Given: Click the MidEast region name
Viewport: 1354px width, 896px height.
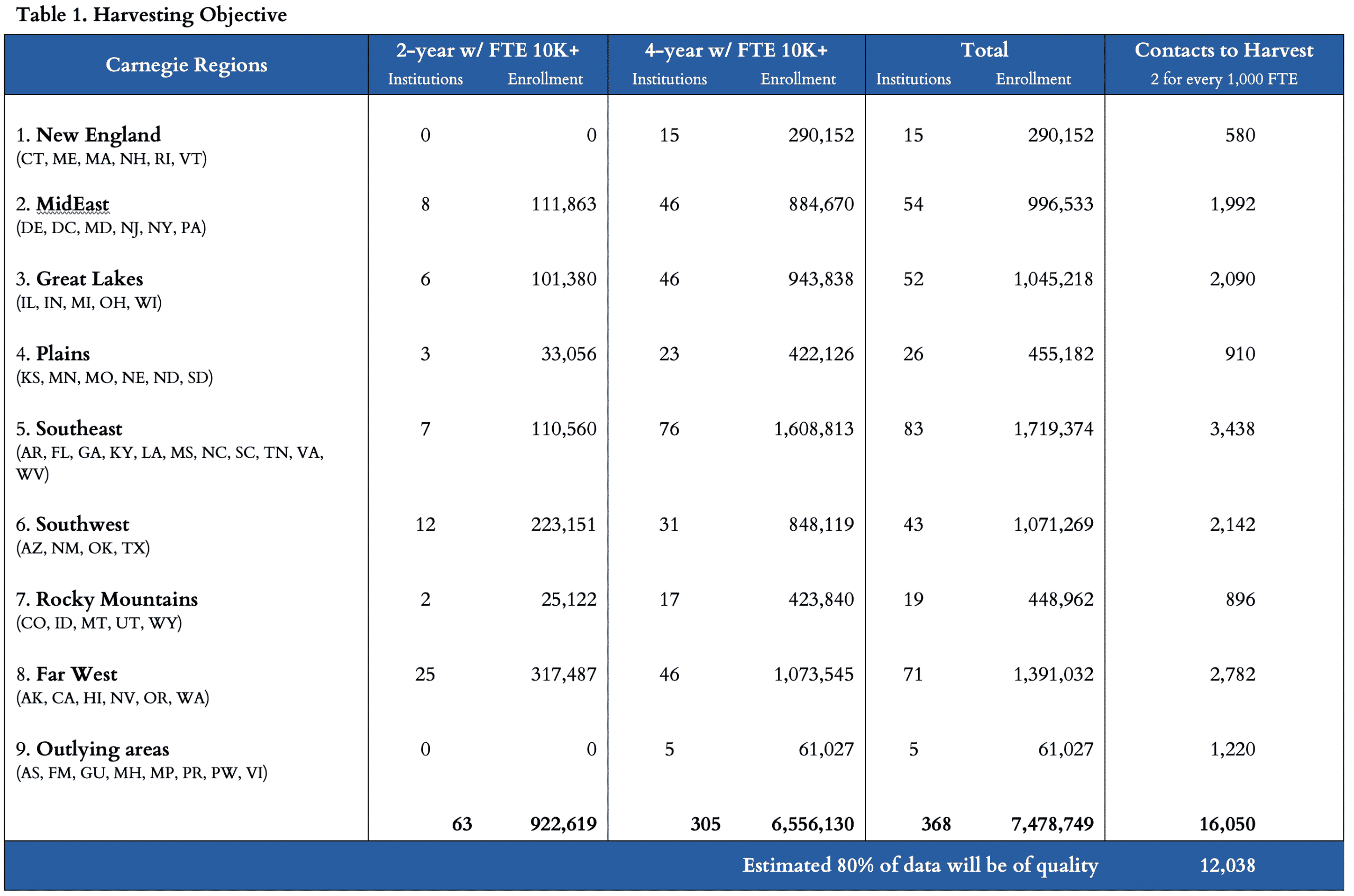Looking at the screenshot, I should 72,204.
